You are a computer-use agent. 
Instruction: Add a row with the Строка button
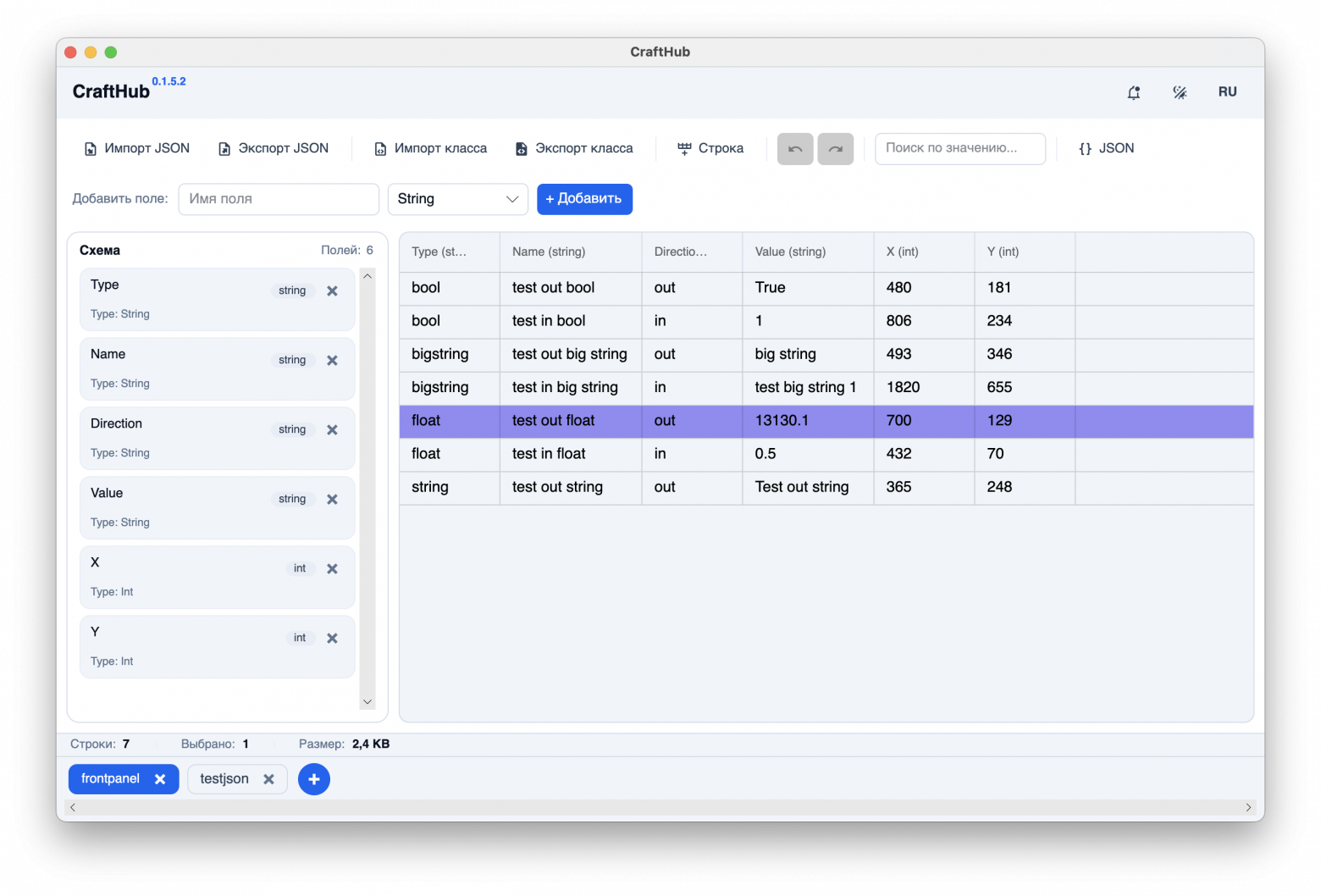[710, 148]
